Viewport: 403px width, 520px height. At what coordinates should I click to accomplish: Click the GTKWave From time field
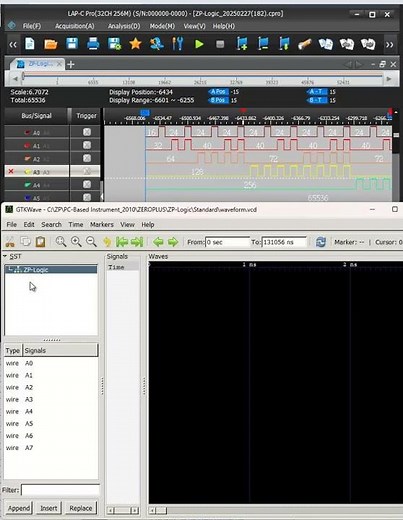(227, 242)
